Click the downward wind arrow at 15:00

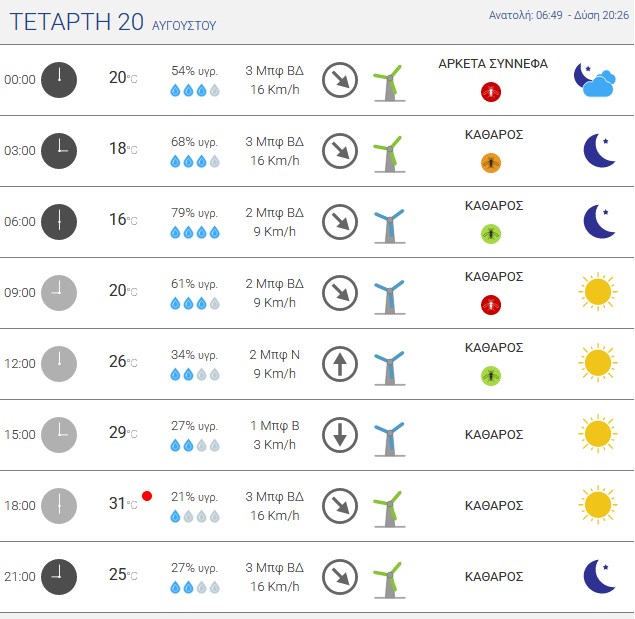tap(340, 435)
